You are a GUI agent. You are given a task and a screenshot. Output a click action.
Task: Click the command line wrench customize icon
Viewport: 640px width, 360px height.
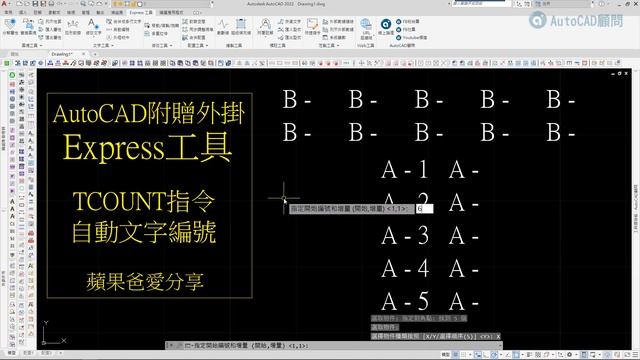pos(179,345)
